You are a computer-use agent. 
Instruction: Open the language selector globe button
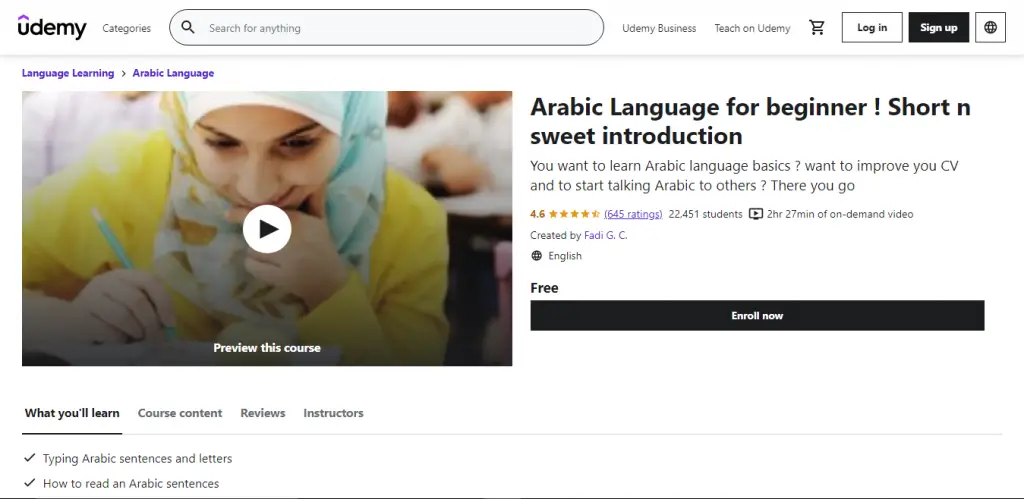(990, 28)
